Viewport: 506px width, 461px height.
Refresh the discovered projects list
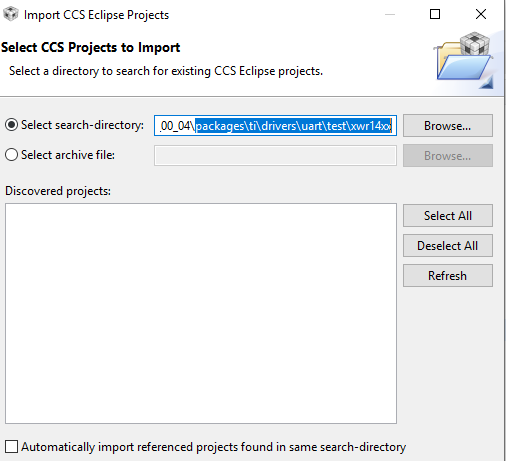pyautogui.click(x=448, y=276)
